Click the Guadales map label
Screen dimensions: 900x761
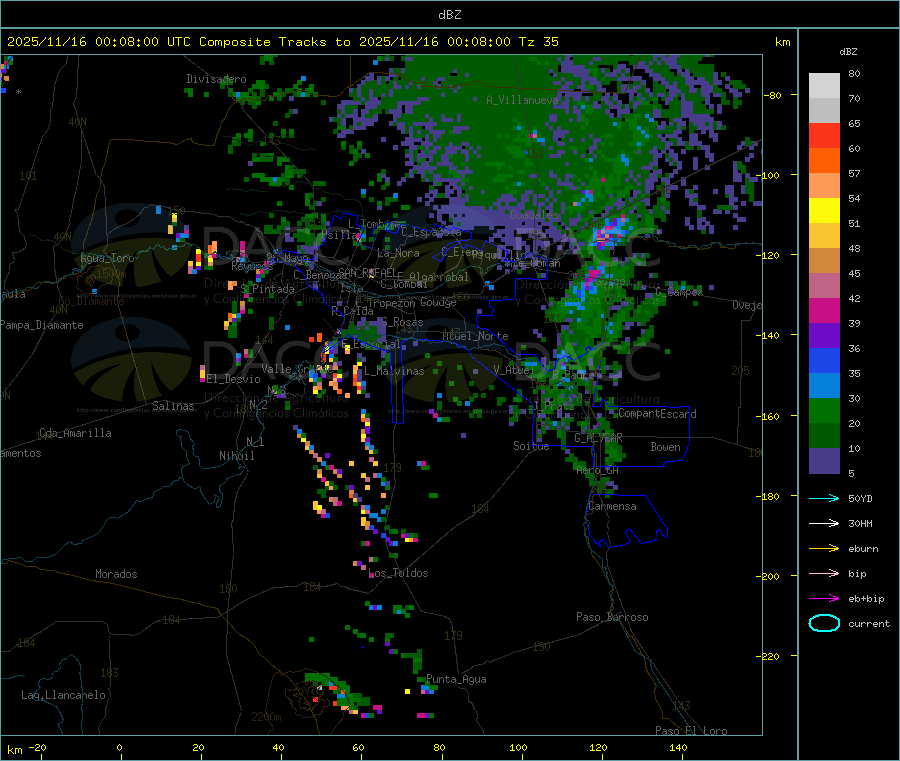[534, 215]
